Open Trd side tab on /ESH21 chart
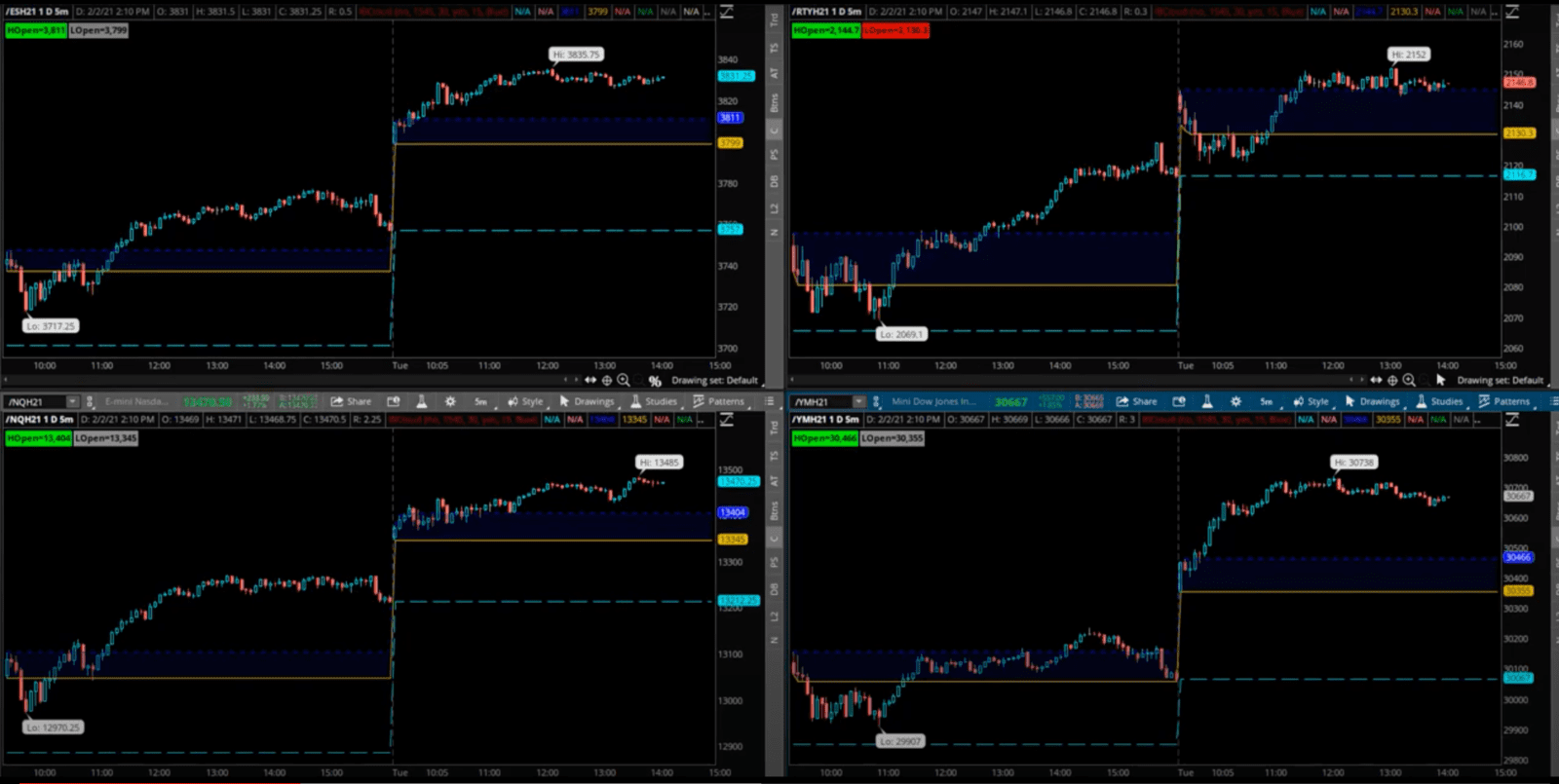 tap(775, 19)
